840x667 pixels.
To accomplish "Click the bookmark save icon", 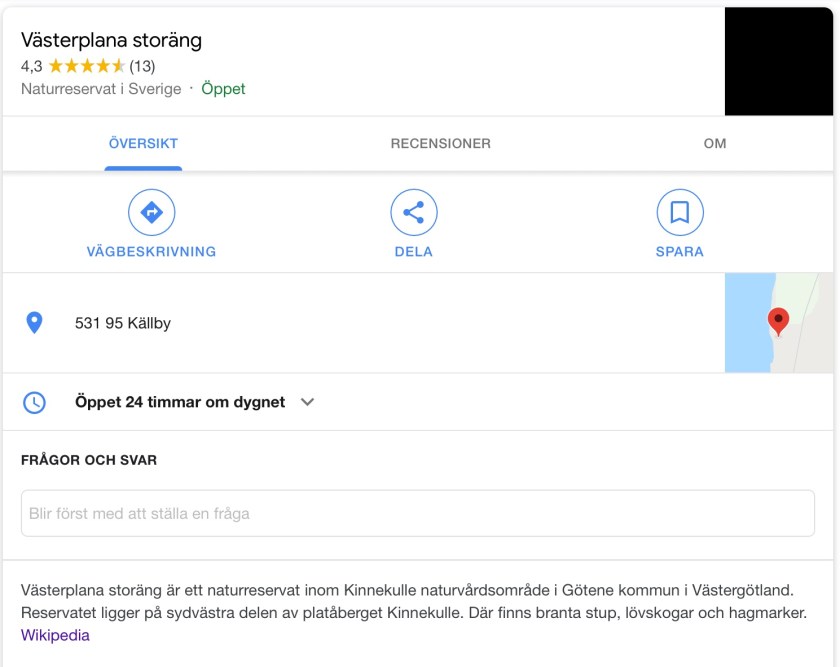I will 679,212.
